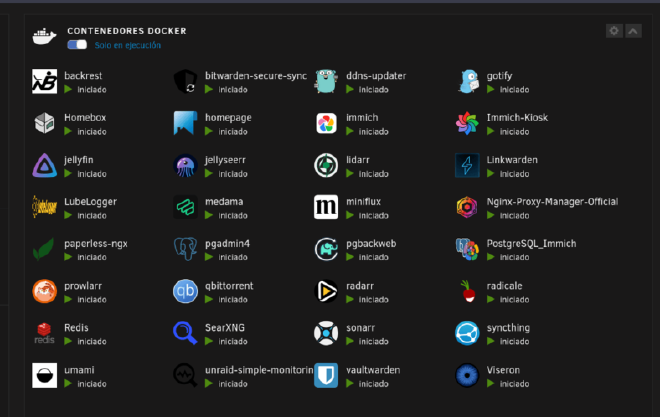
Task: Click the homepage bookmark icon
Action: [186, 123]
